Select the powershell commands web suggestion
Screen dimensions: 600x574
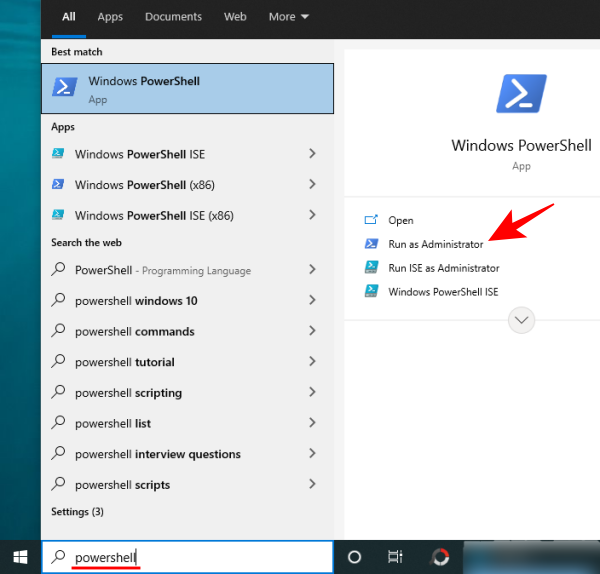pos(135,332)
